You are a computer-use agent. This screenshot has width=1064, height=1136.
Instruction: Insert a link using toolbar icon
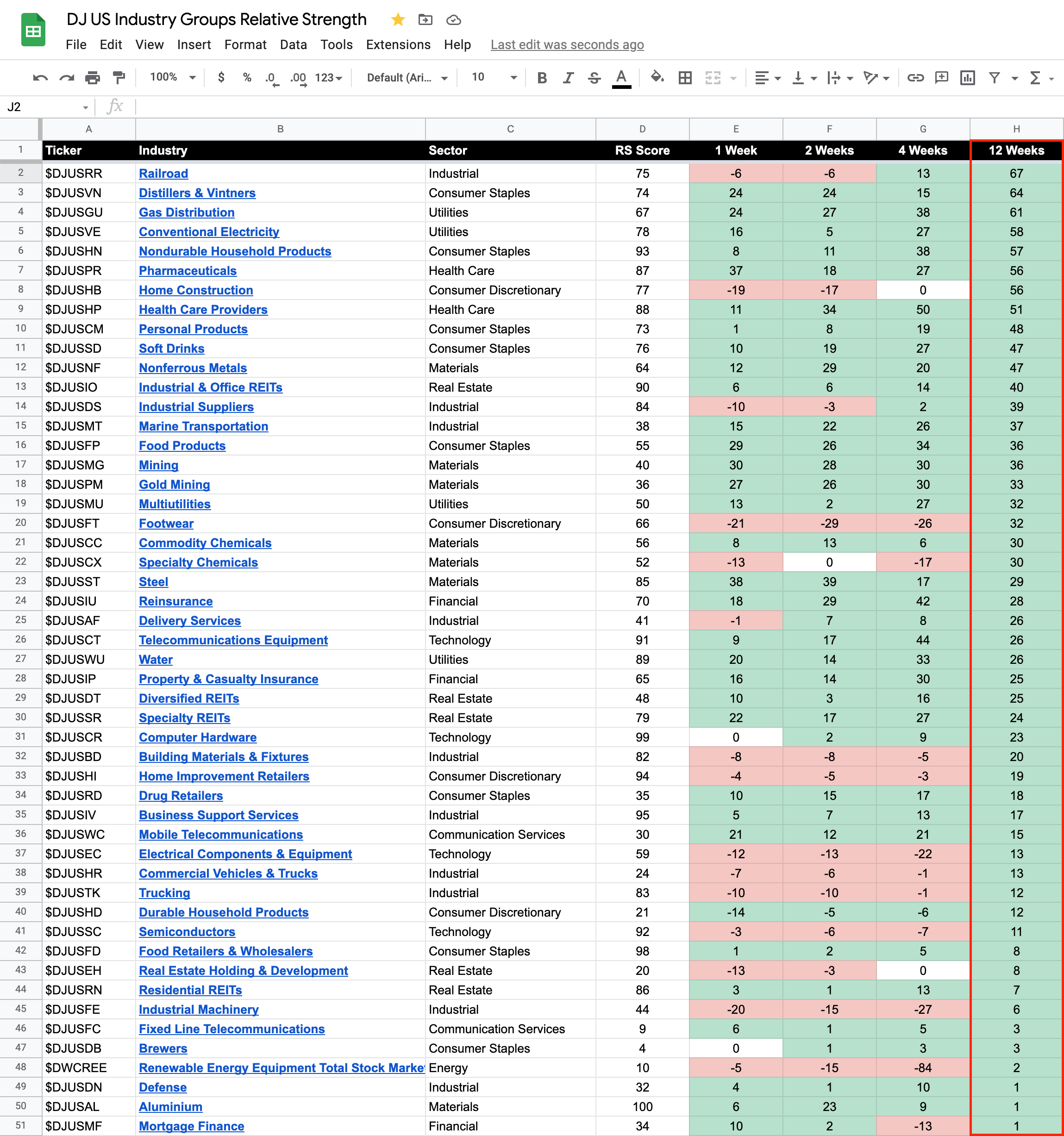(x=915, y=78)
